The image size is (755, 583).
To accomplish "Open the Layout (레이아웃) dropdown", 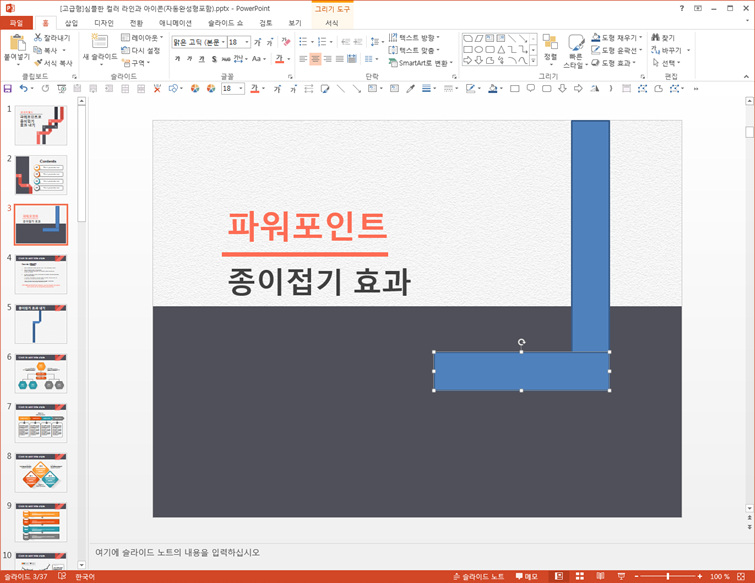I will pyautogui.click(x=142, y=38).
